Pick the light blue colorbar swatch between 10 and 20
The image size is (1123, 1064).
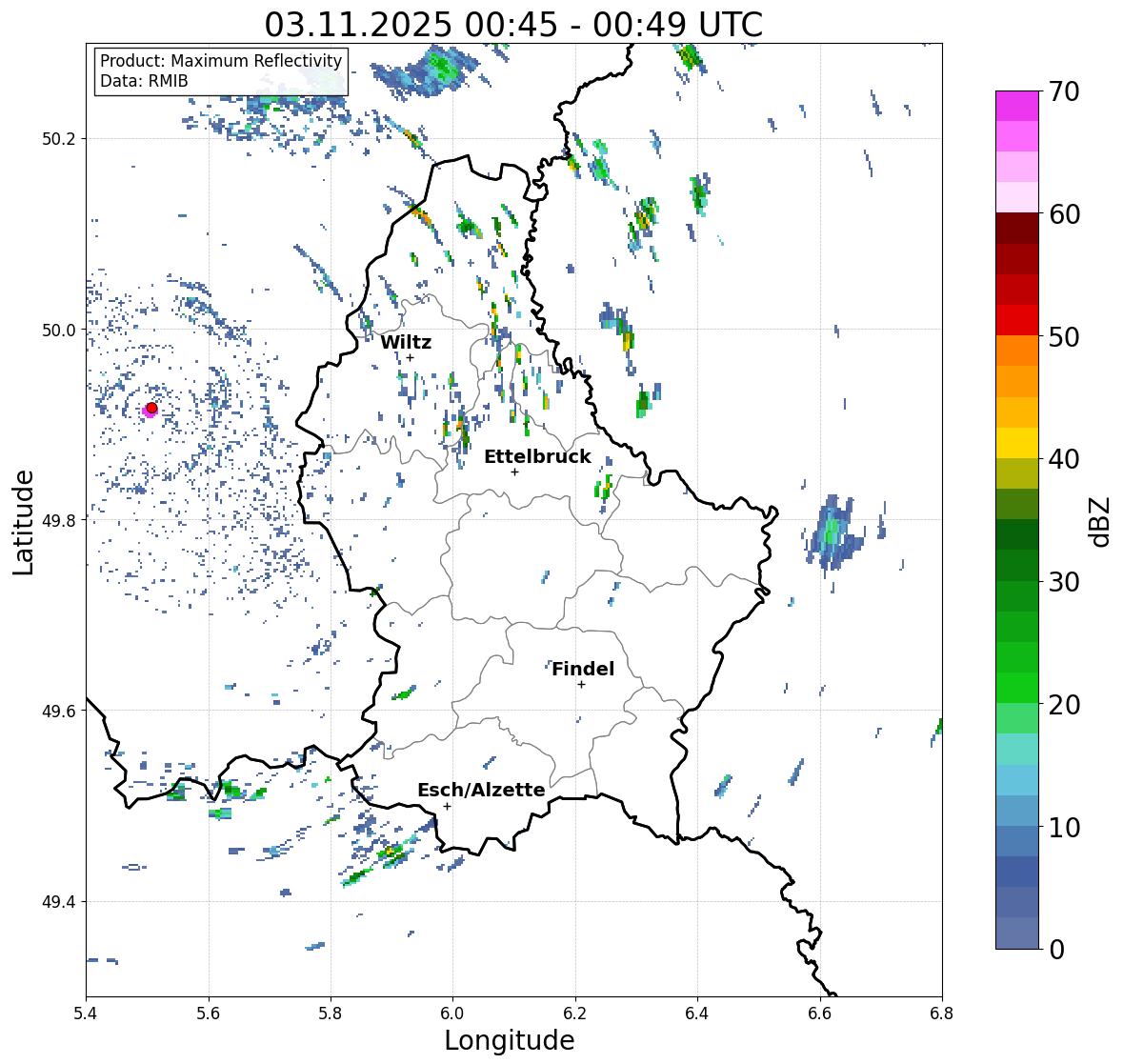tap(1017, 780)
